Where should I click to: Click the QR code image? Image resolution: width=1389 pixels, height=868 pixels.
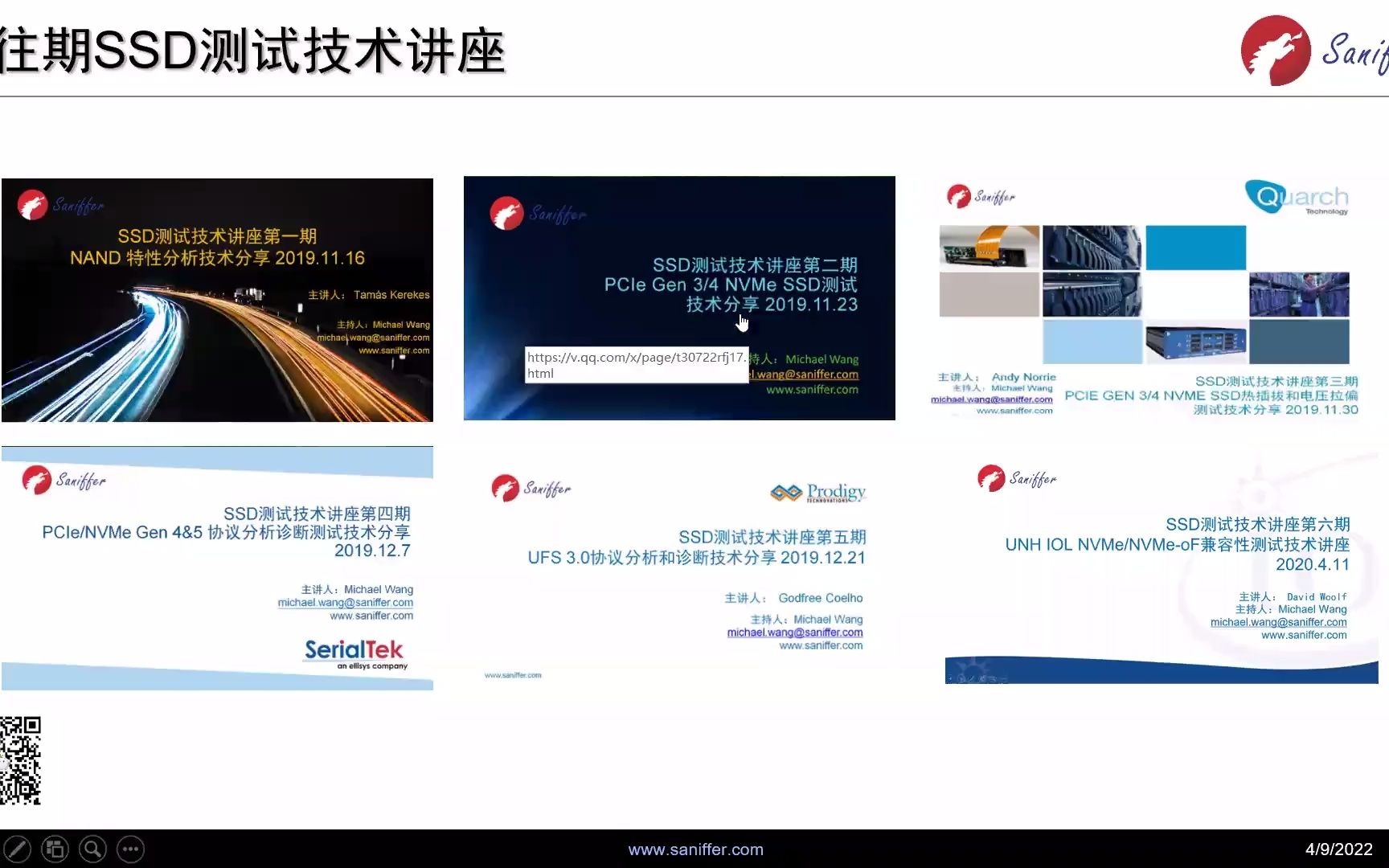20,760
